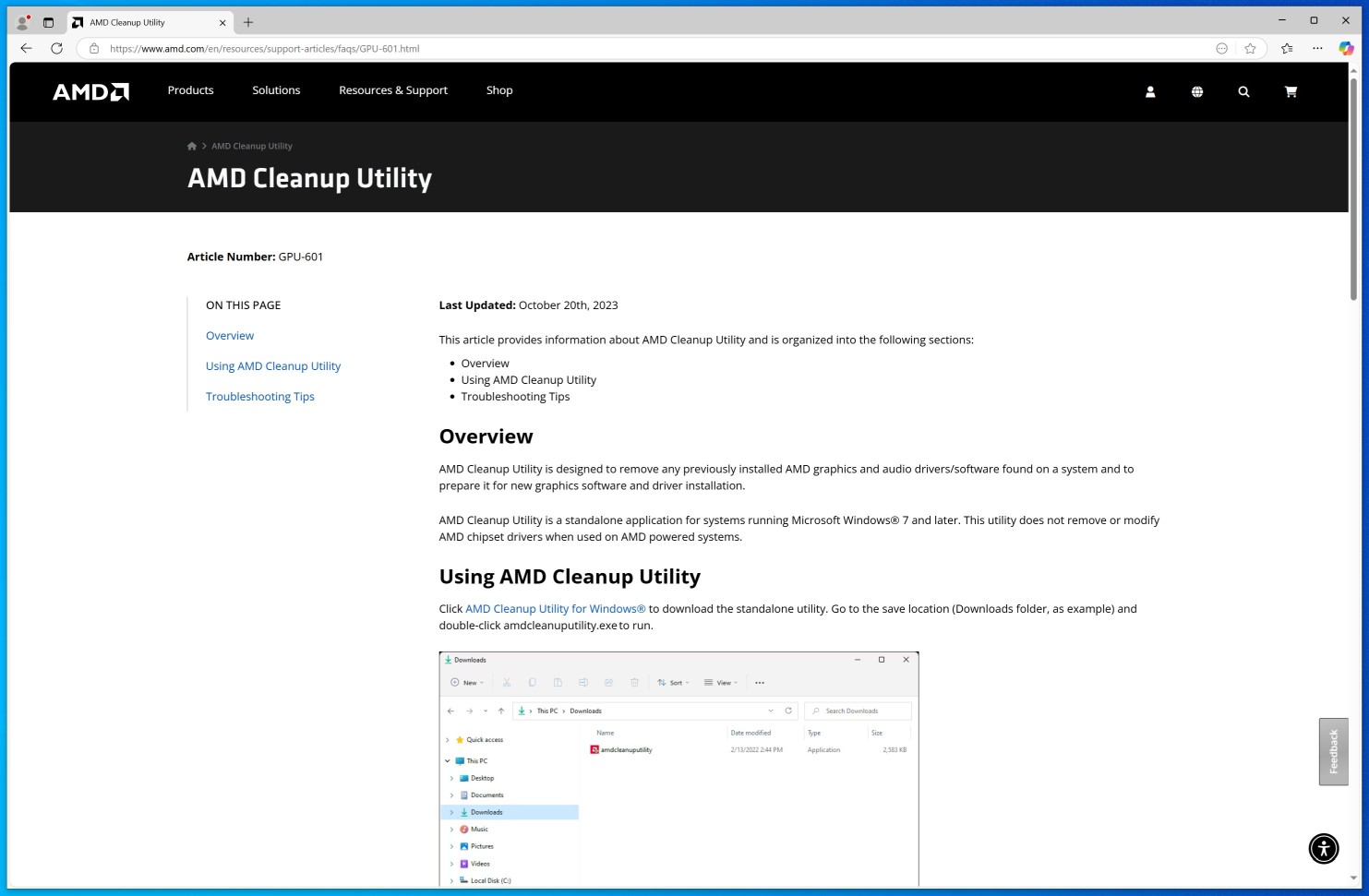Screen dimensions: 1369x896
Task: Open the Products menu
Action: 190,90
